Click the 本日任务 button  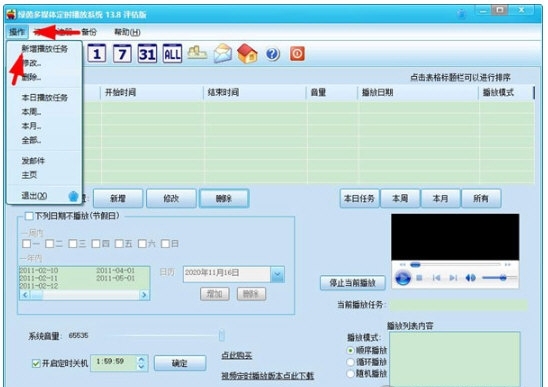pyautogui.click(x=360, y=199)
